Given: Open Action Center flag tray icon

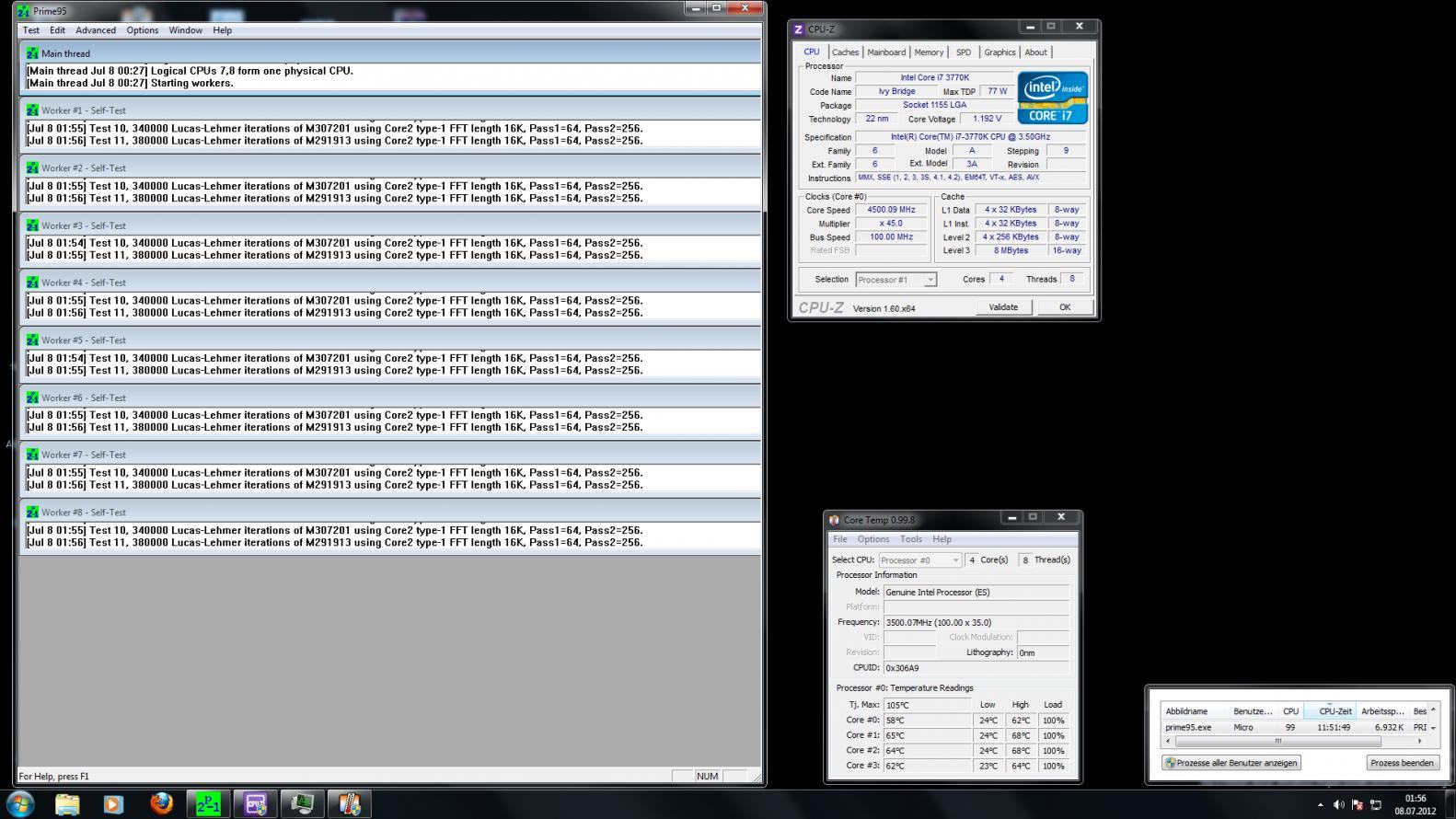Looking at the screenshot, I should 1357,804.
